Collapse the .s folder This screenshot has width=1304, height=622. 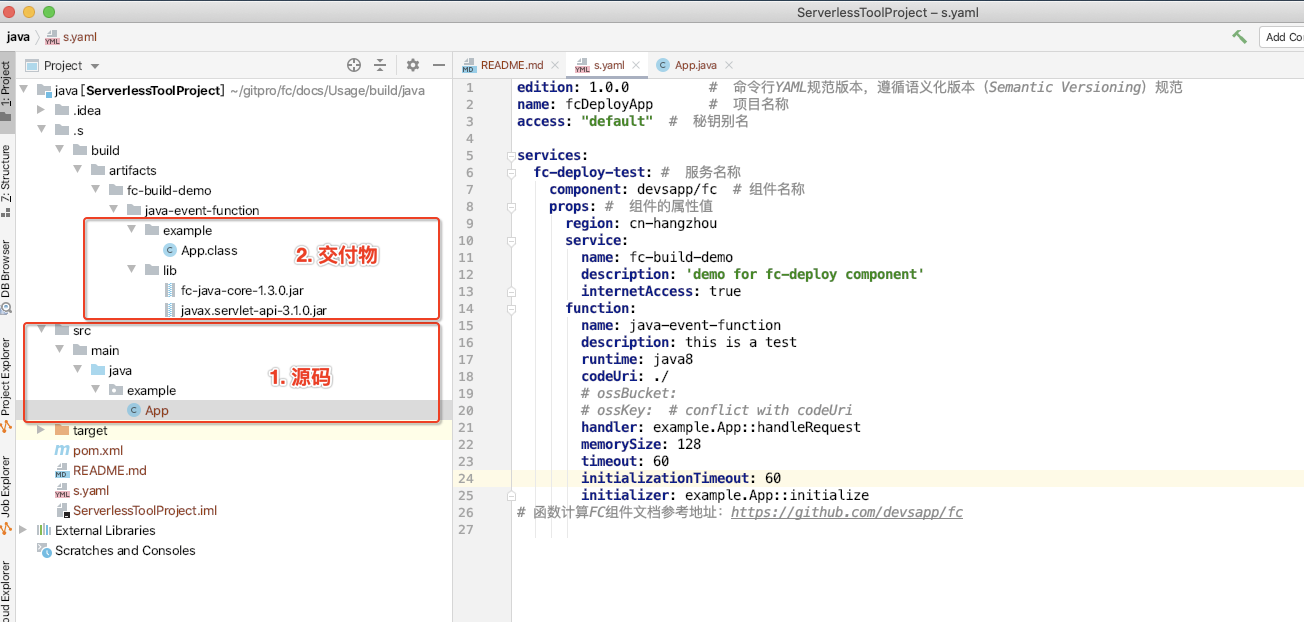point(42,130)
